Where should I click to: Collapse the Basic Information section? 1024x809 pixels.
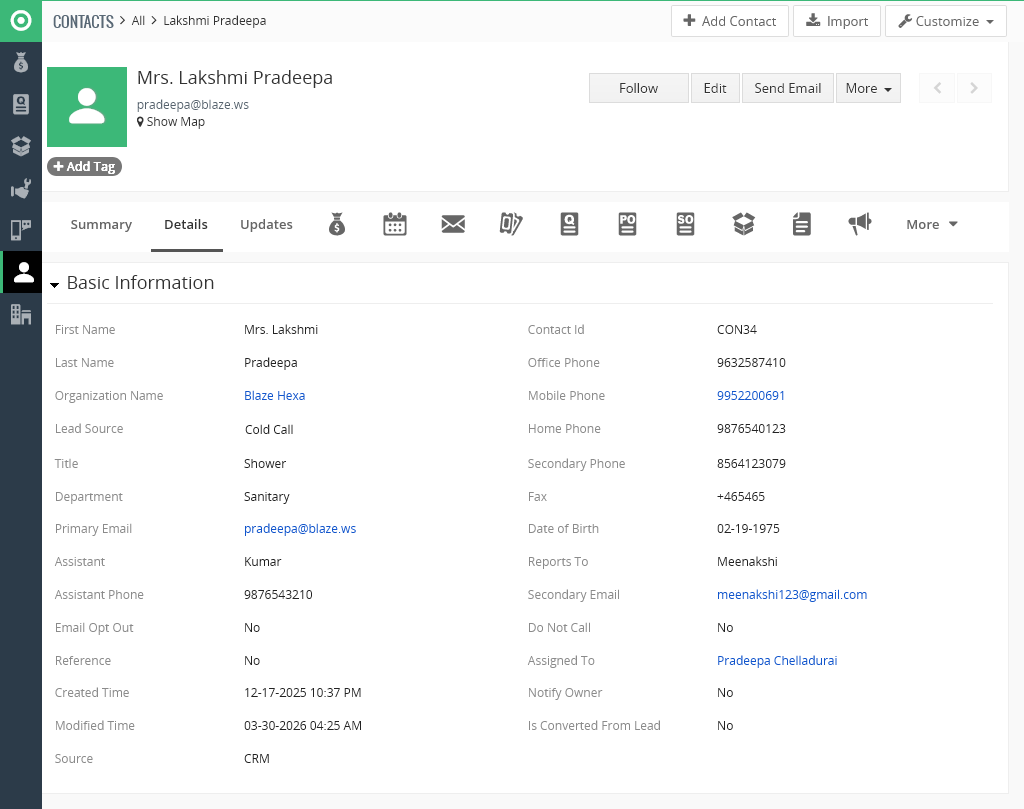[x=55, y=284]
